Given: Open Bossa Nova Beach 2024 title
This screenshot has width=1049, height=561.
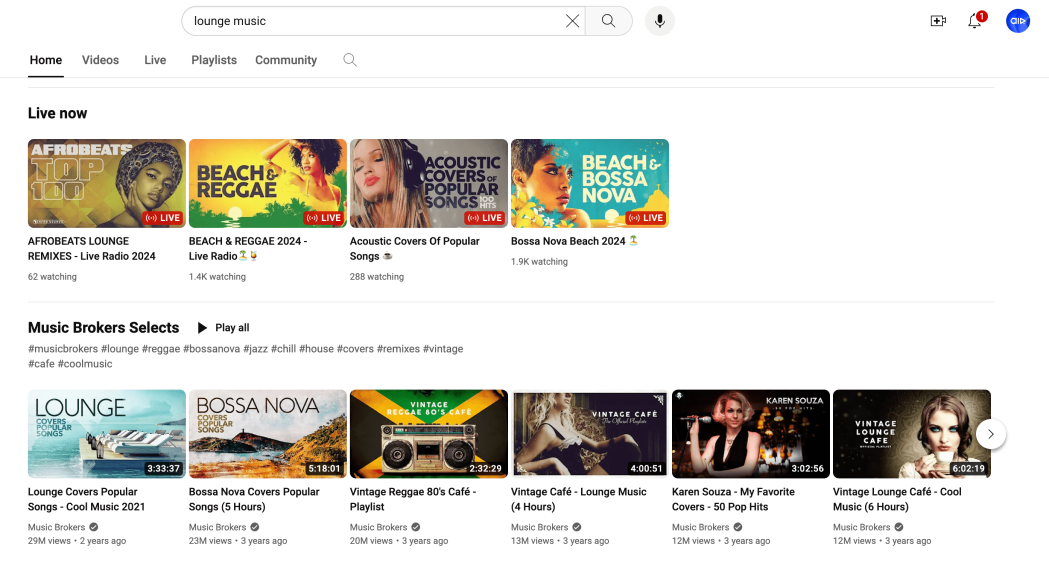Looking at the screenshot, I should (x=575, y=241).
